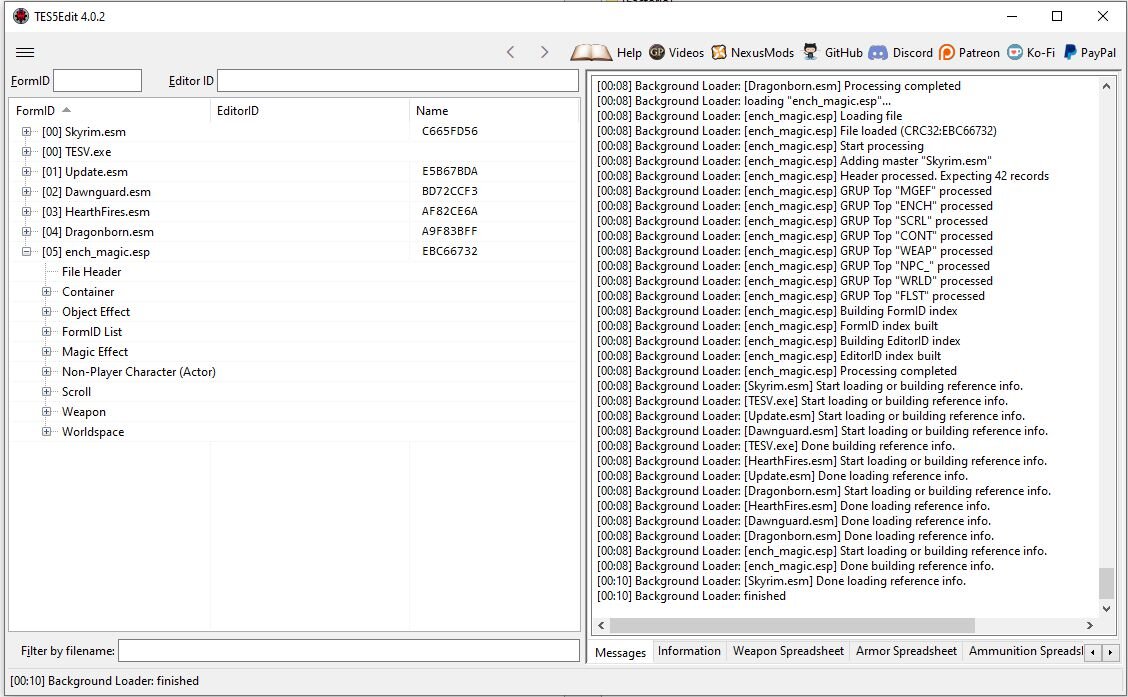This screenshot has height=697, width=1128.
Task: Click CRC value EBC66732
Action: pos(450,251)
